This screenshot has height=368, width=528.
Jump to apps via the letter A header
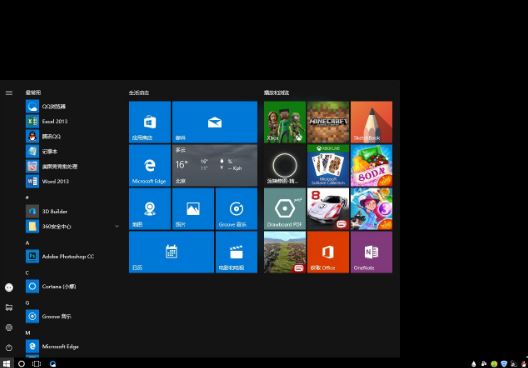[x=27, y=243]
